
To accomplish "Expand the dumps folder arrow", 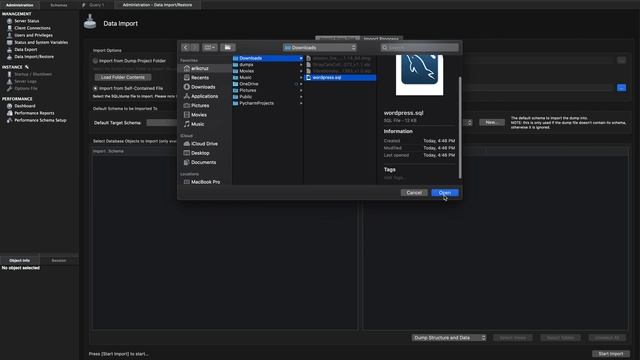I will 301,64.
